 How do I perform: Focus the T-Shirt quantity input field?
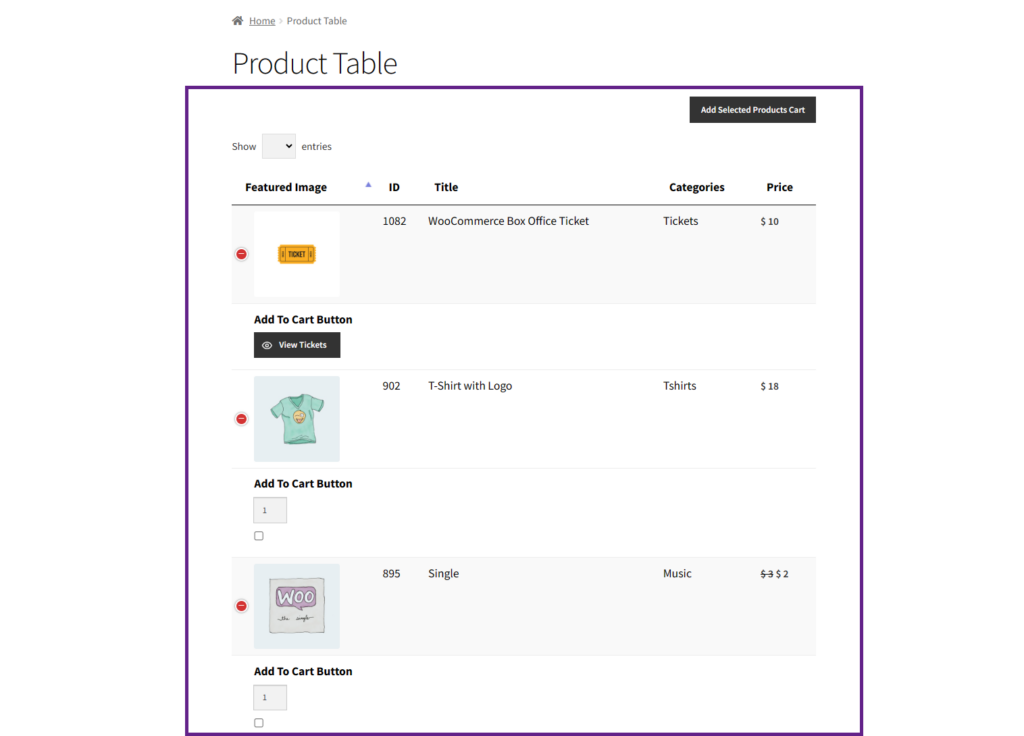(270, 510)
